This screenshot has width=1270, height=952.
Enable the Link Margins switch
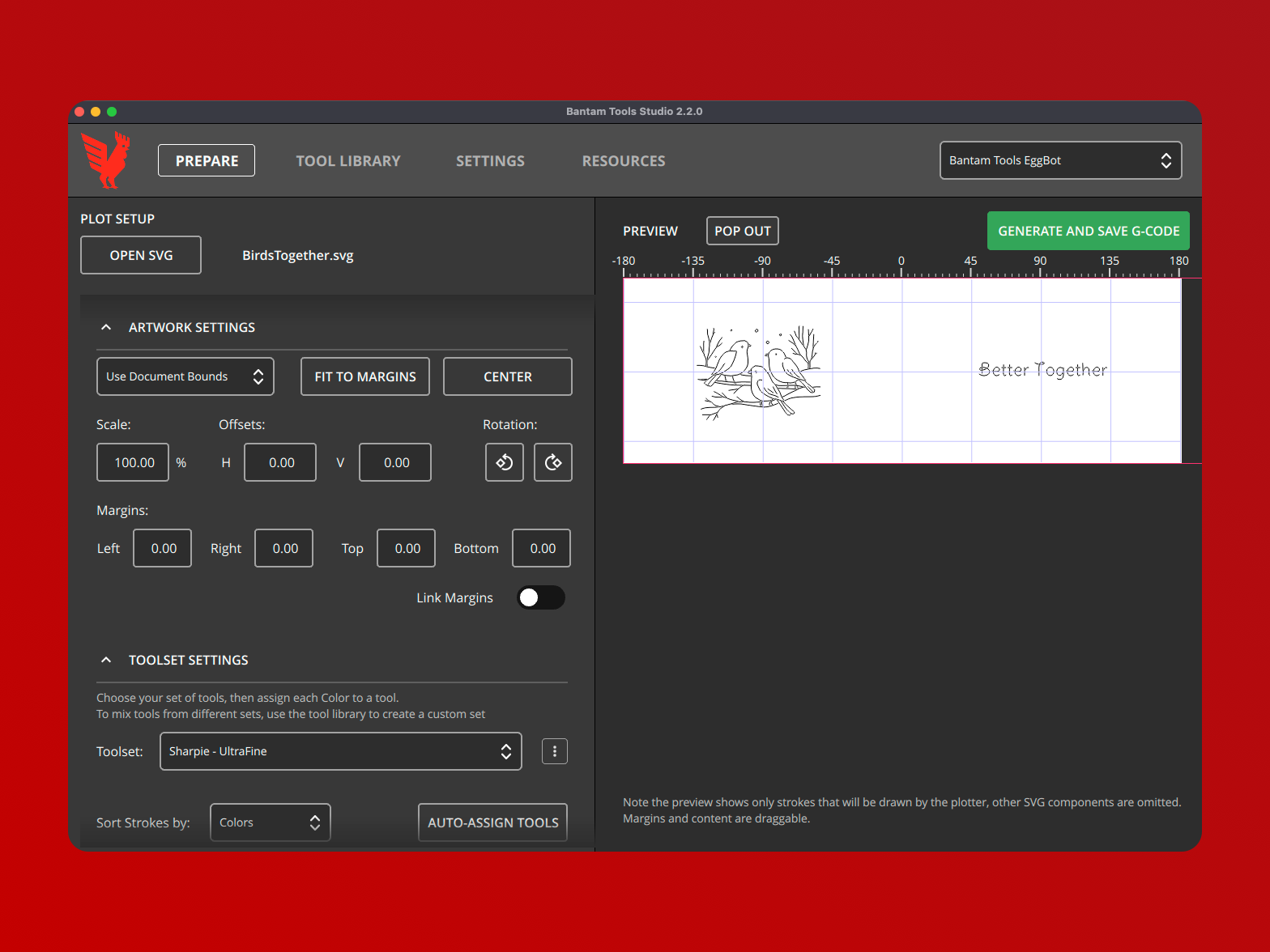point(540,597)
